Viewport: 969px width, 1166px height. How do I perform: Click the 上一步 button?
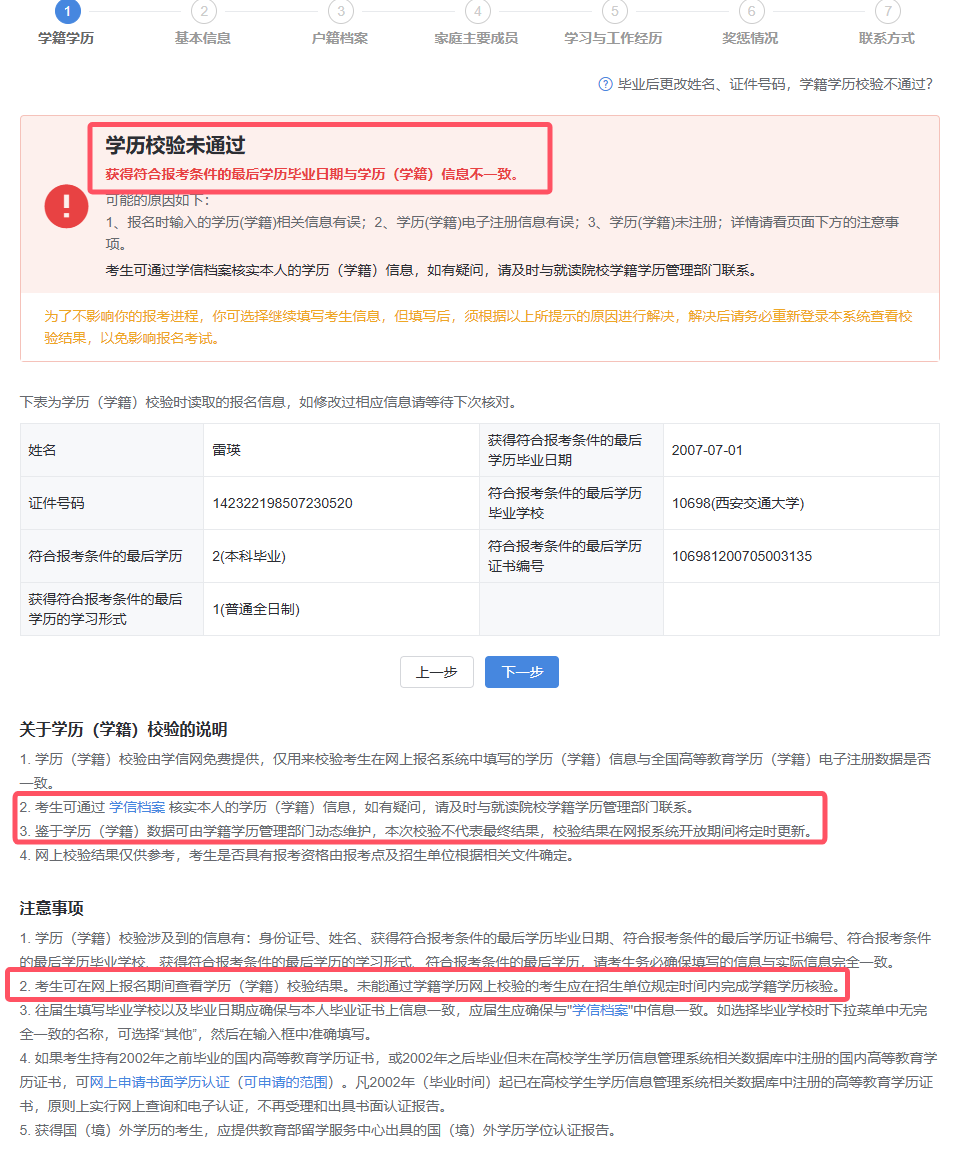tap(437, 672)
